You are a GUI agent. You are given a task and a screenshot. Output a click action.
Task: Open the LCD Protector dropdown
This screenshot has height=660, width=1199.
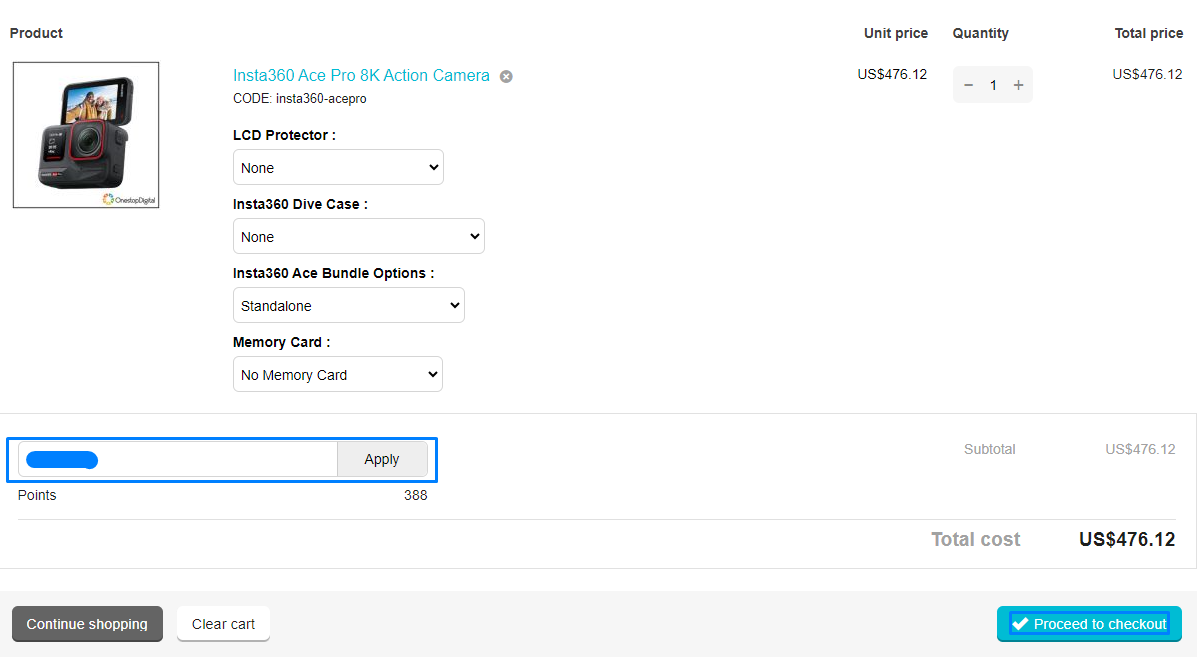pyautogui.click(x=338, y=168)
